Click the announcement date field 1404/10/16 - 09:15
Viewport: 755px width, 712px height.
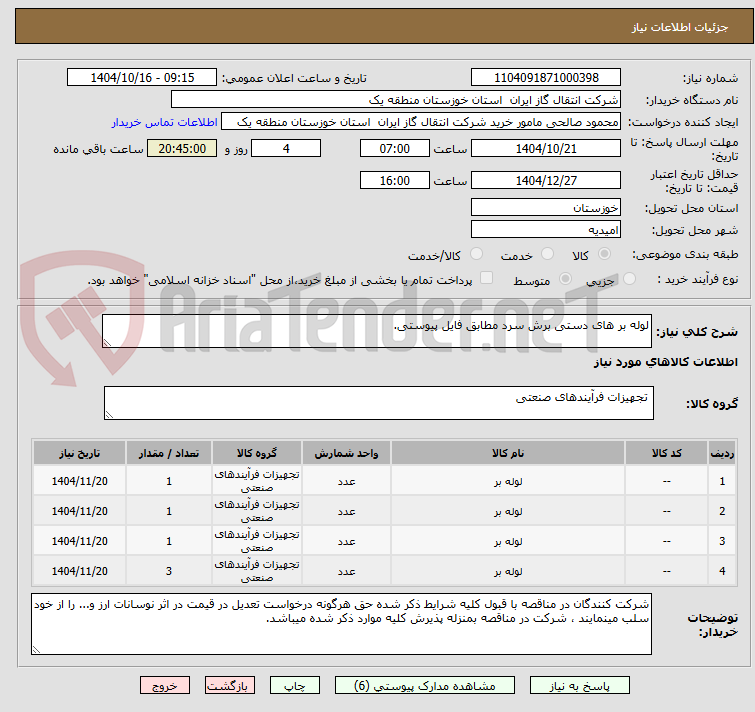[x=142, y=78]
